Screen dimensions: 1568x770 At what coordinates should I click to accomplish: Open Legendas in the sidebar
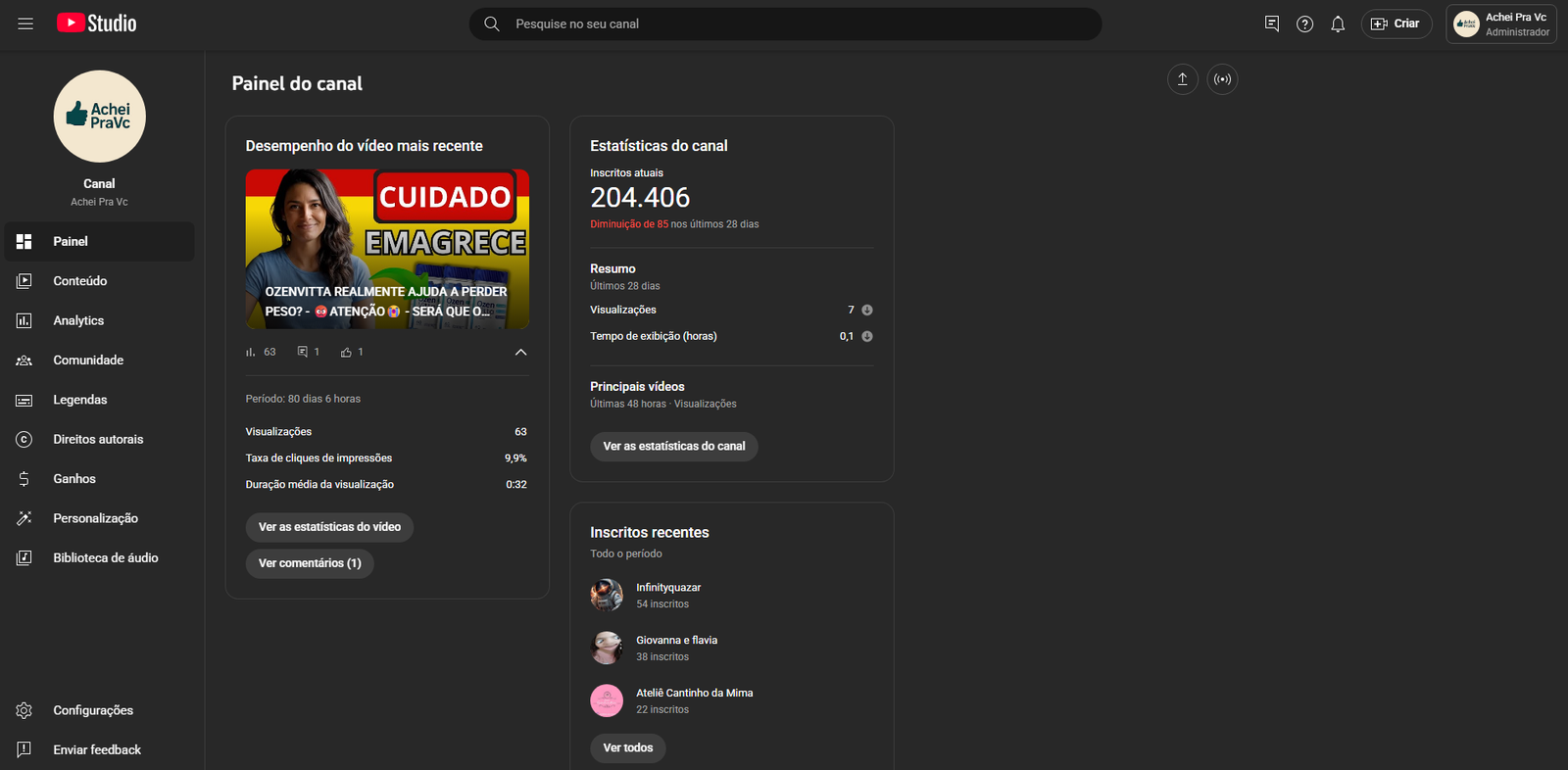[99, 400]
